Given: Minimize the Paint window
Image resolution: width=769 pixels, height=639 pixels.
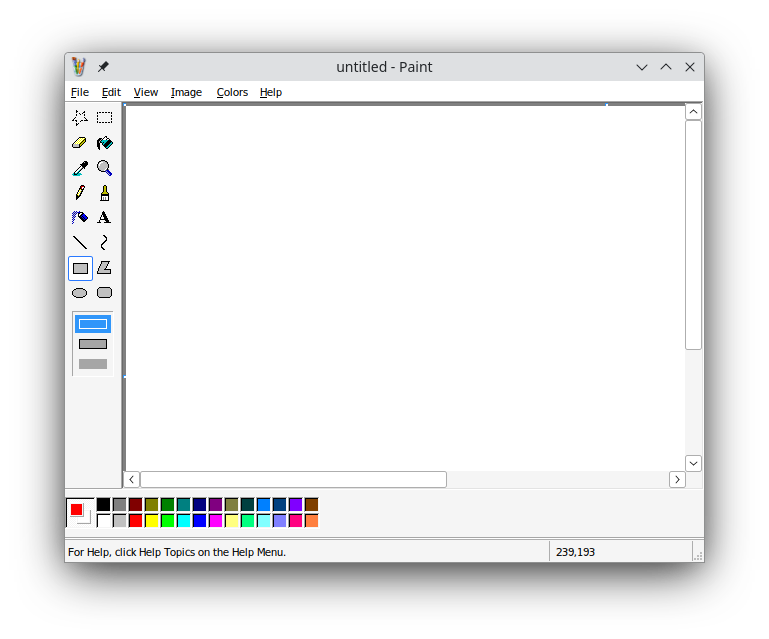Looking at the screenshot, I should click(641, 67).
